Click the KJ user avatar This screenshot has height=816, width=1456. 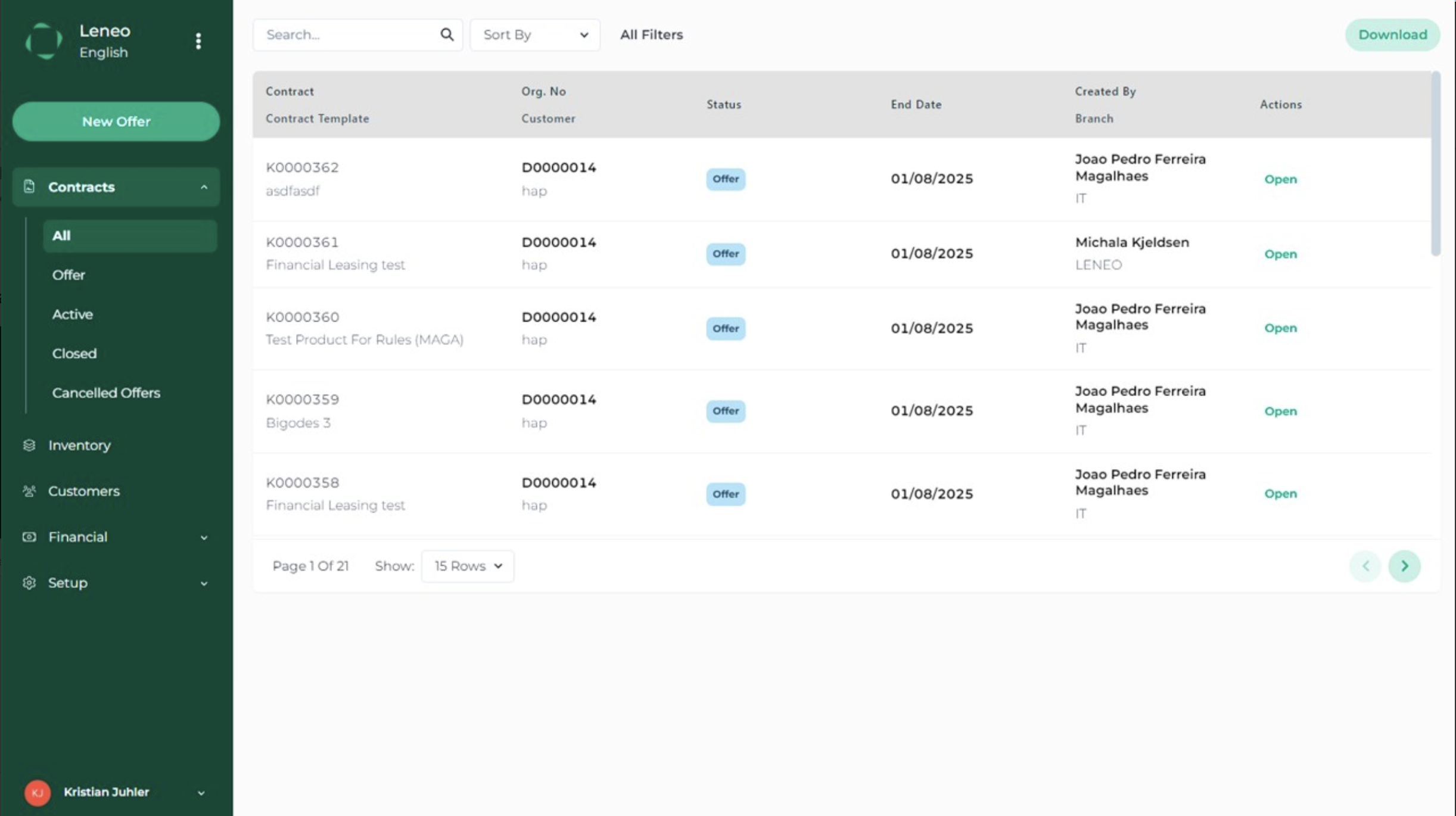tap(38, 792)
